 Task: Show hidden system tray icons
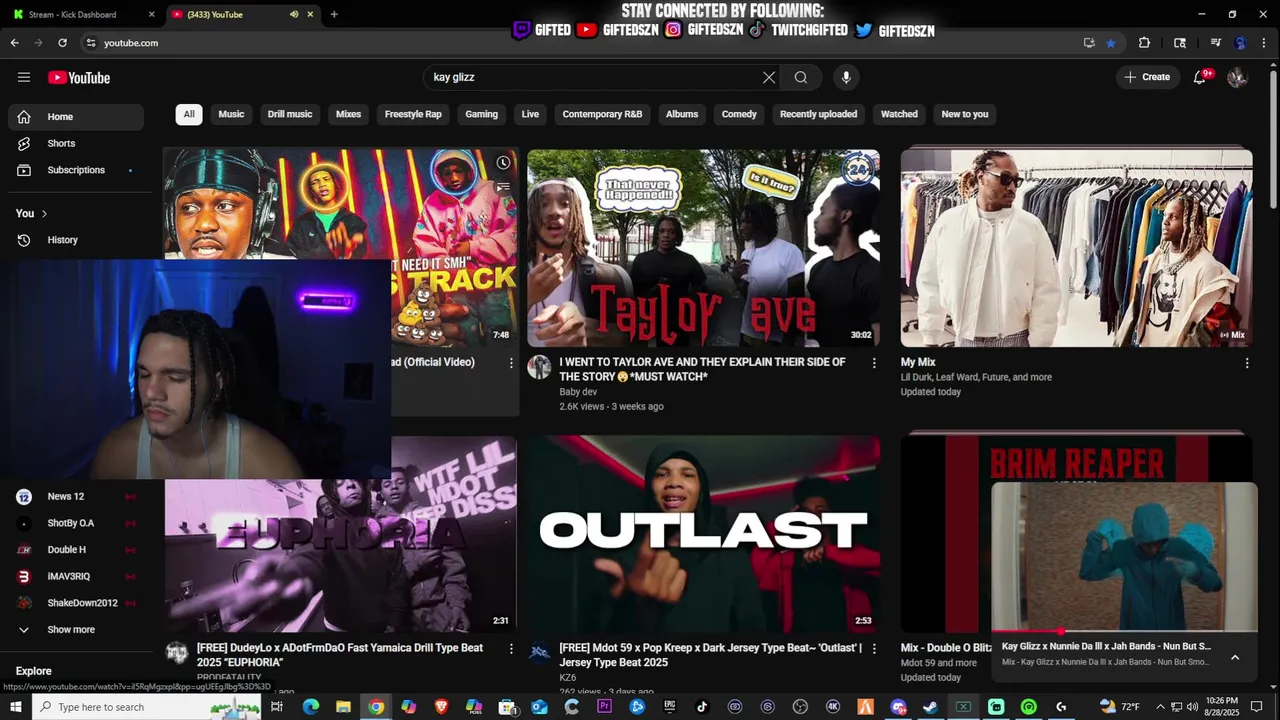[x=1160, y=707]
